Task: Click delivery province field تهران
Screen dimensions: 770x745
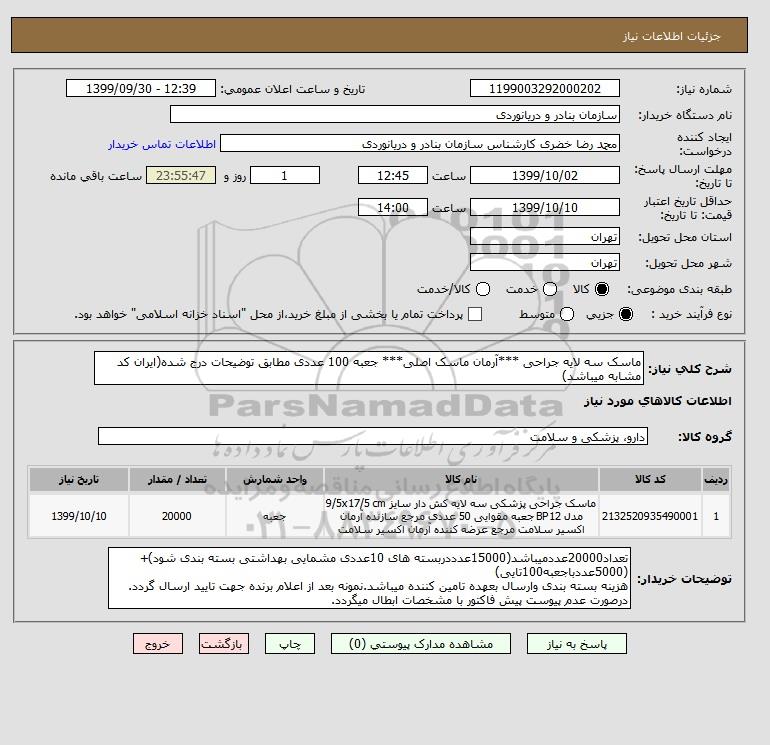Action: pyautogui.click(x=545, y=237)
